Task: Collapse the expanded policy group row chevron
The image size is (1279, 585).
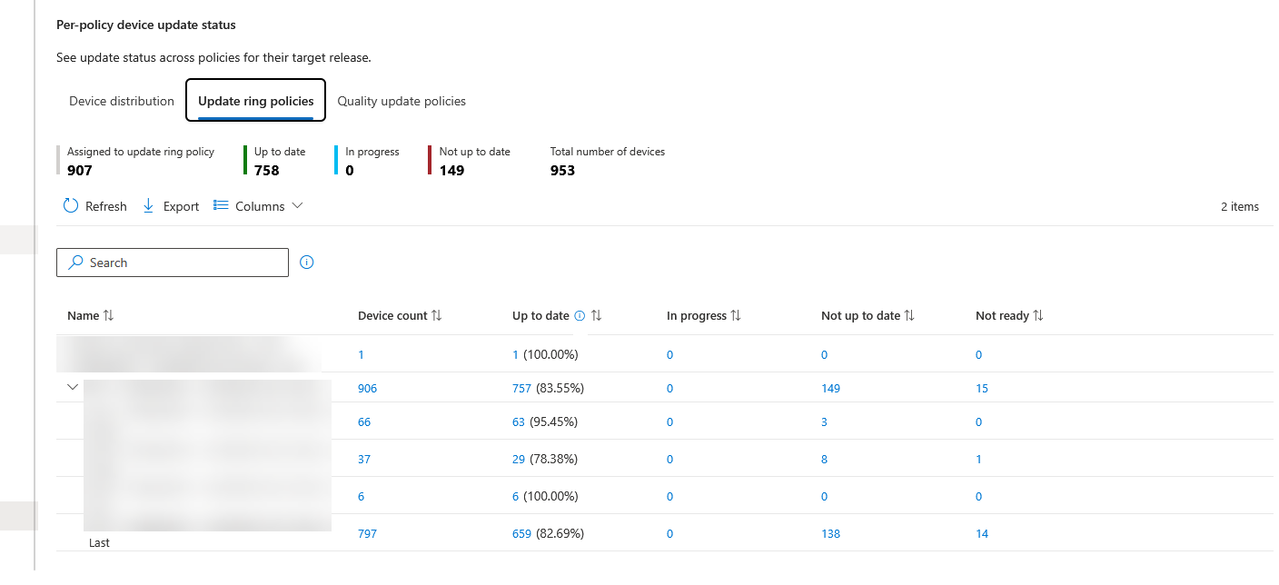Action: coord(73,387)
